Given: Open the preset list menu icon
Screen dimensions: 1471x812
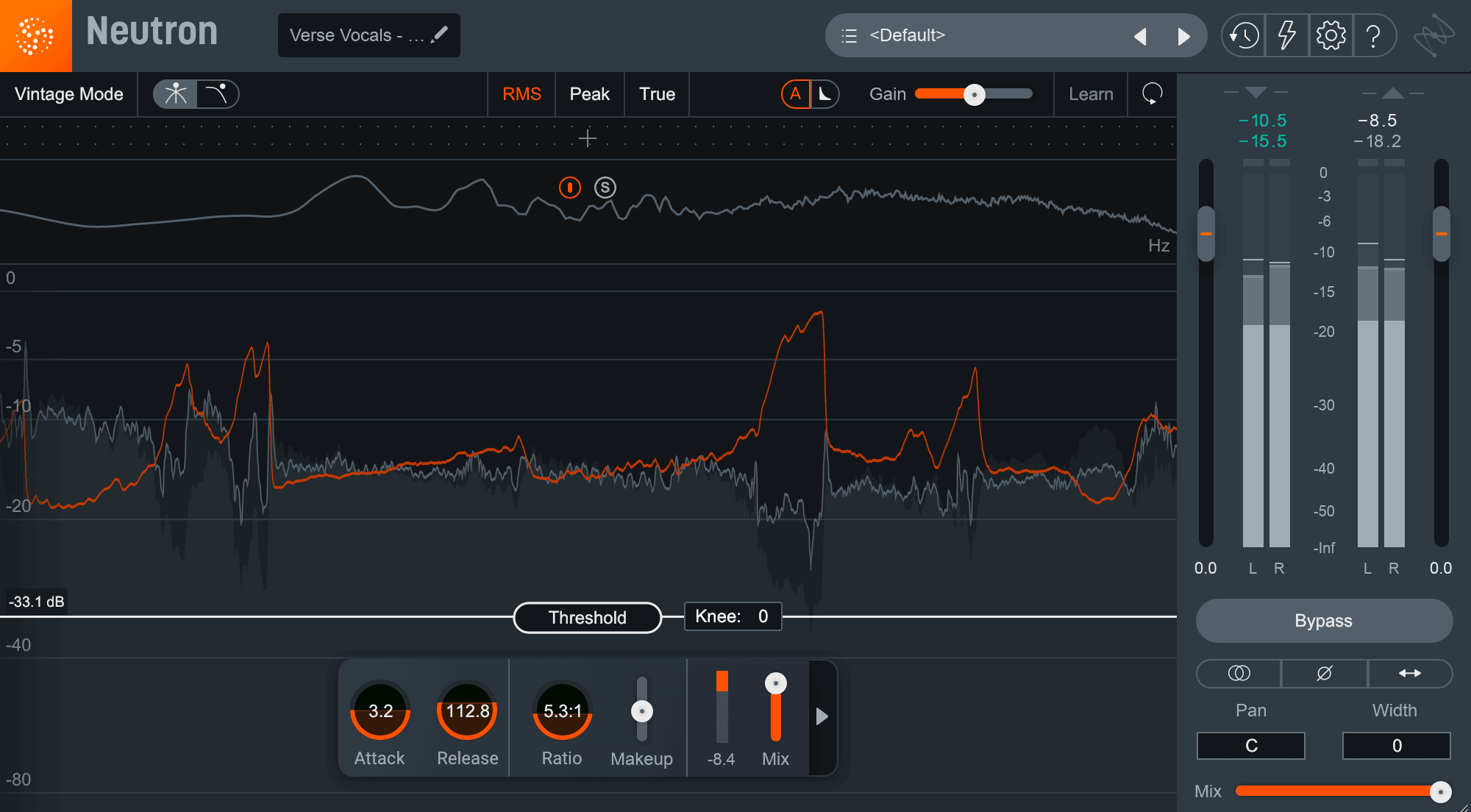Looking at the screenshot, I should (849, 35).
